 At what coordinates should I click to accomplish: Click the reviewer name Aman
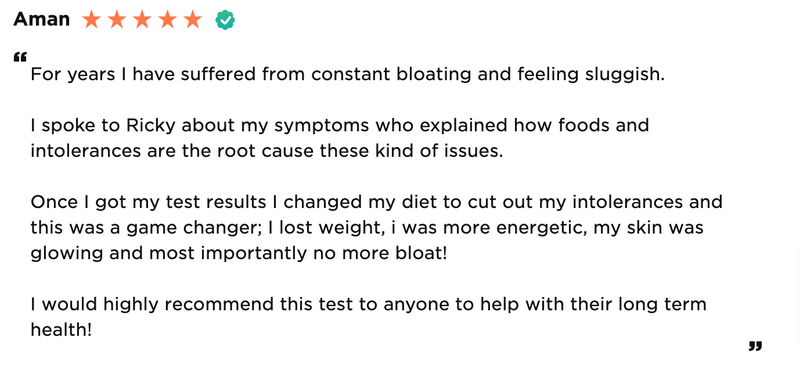pyautogui.click(x=42, y=19)
